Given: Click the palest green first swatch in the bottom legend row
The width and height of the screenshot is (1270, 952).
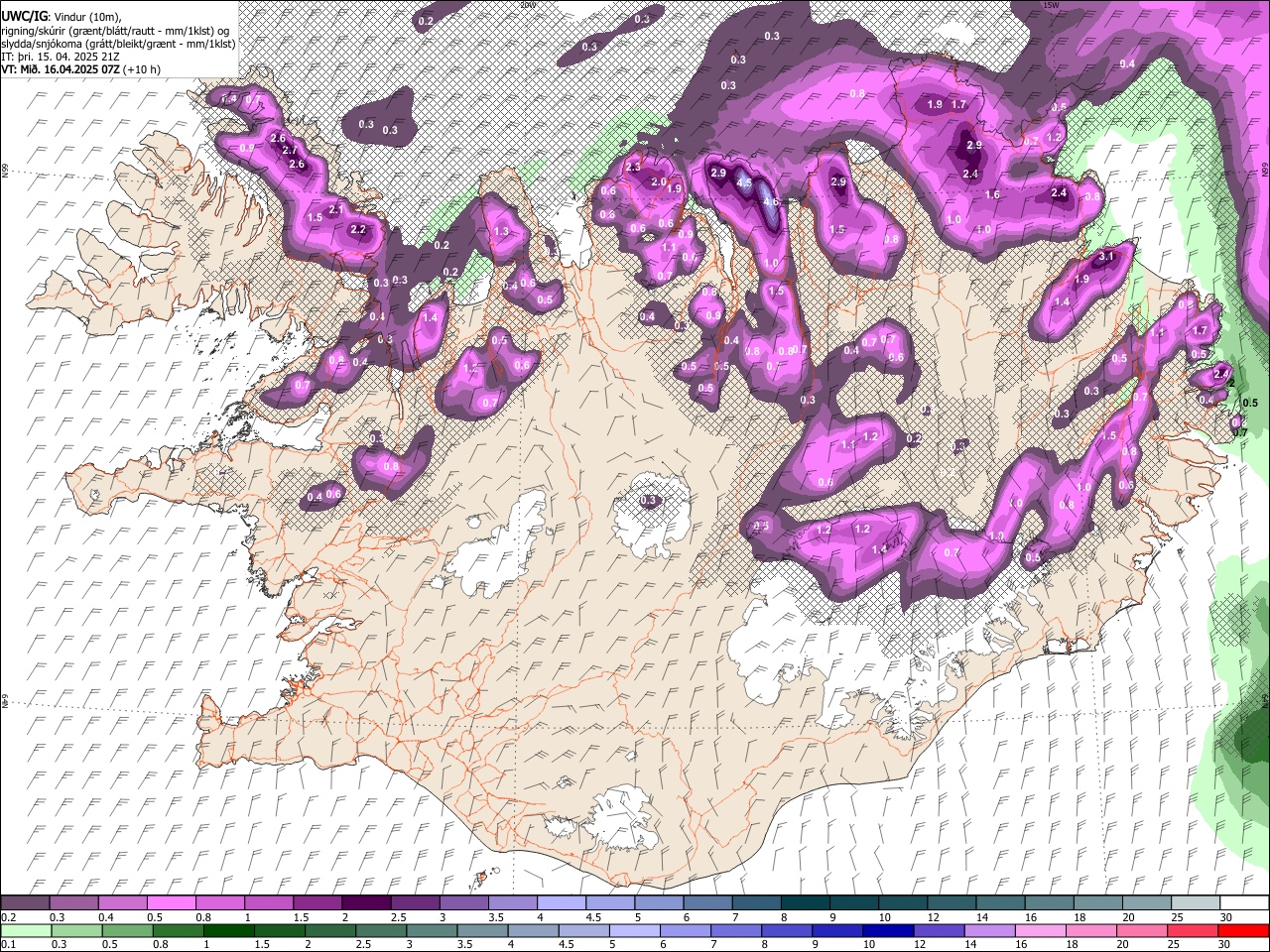Looking at the screenshot, I should (25, 930).
